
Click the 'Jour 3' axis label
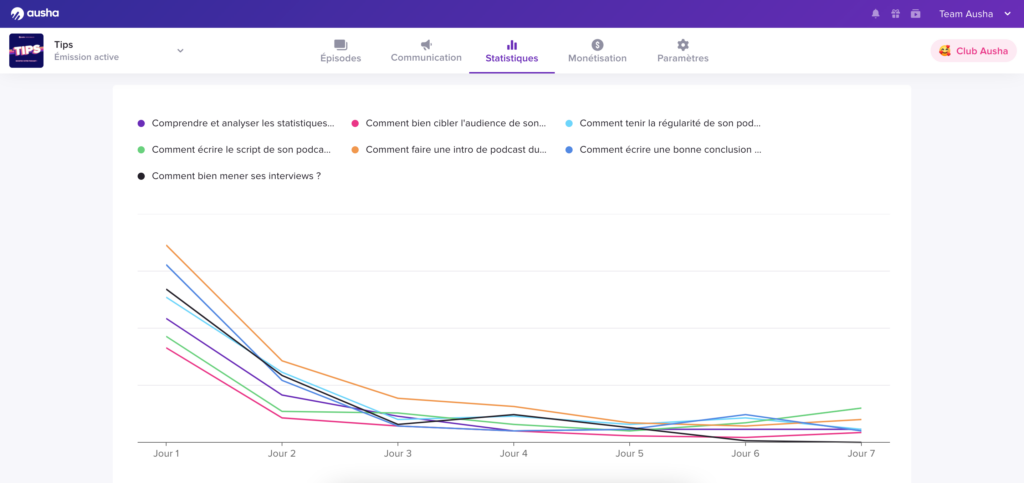pos(398,454)
